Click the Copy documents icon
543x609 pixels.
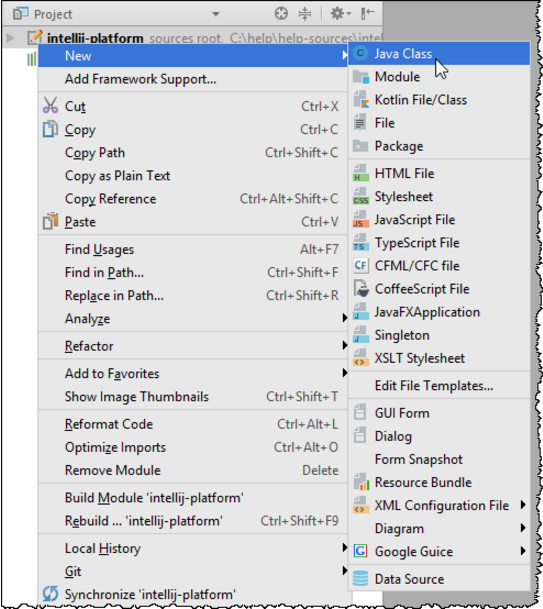coord(50,129)
